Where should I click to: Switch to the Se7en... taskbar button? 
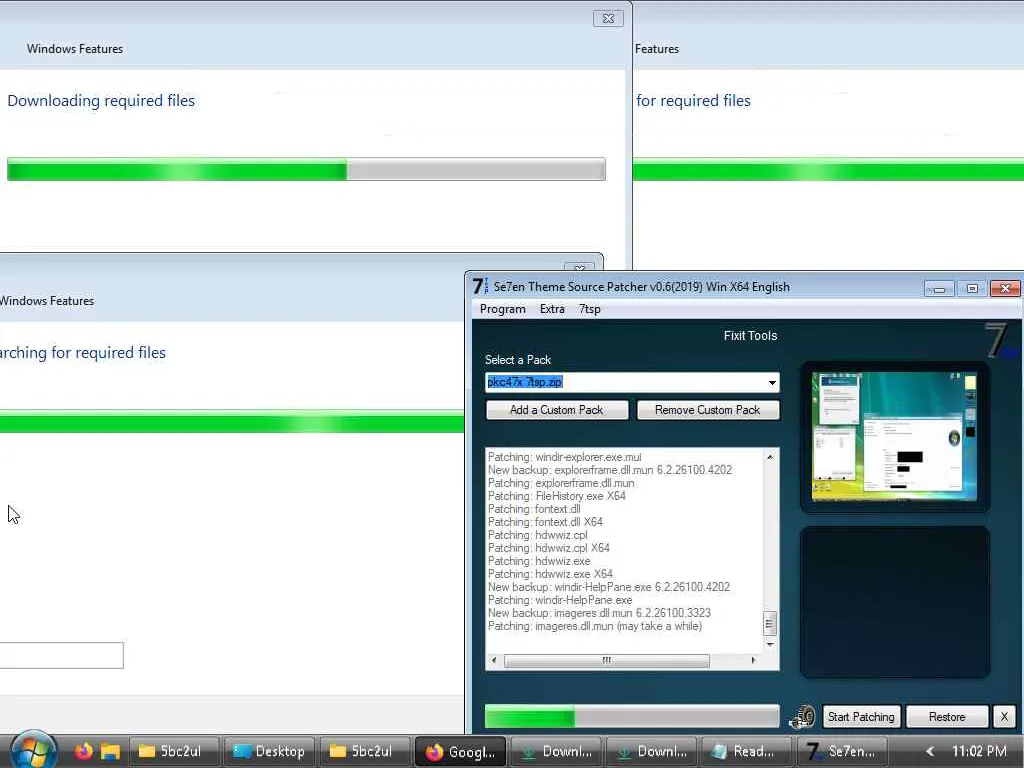[842, 751]
